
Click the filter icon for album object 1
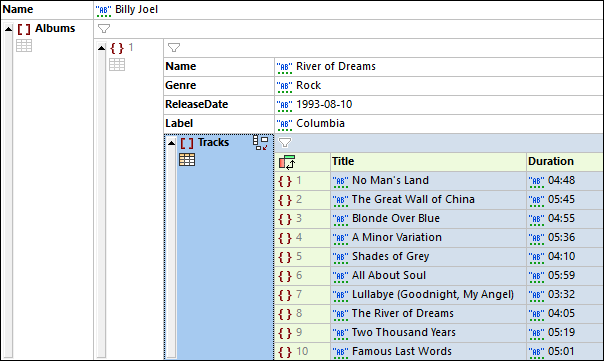pyautogui.click(x=174, y=47)
